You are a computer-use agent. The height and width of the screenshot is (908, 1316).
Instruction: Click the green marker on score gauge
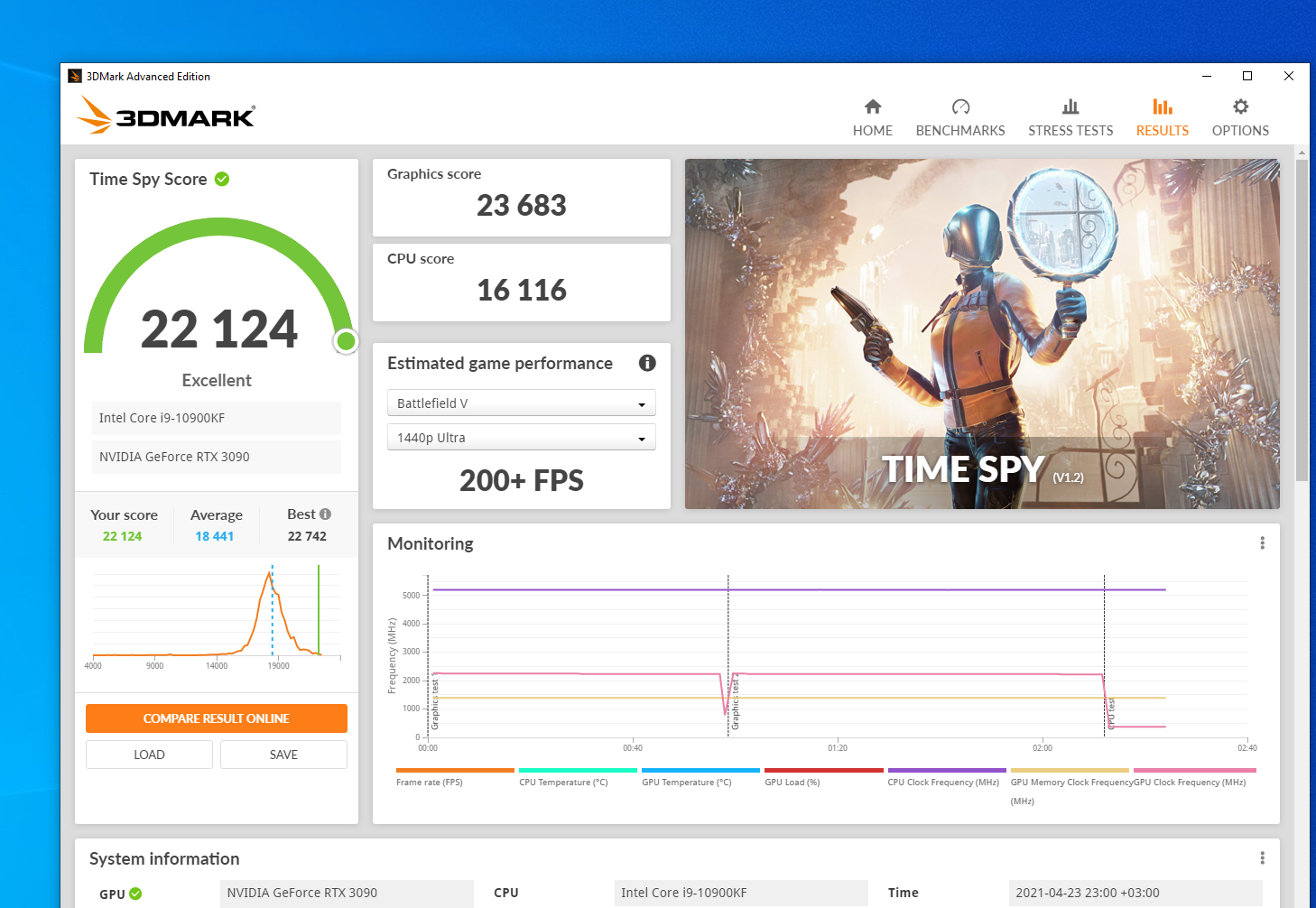[x=346, y=341]
